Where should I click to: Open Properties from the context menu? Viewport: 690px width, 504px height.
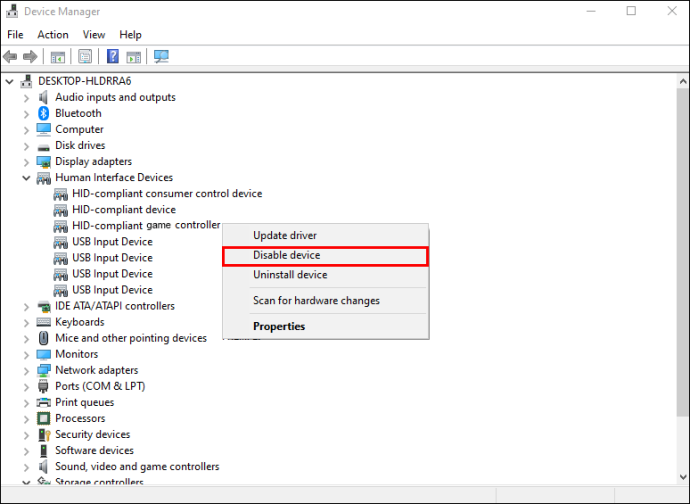click(326, 326)
